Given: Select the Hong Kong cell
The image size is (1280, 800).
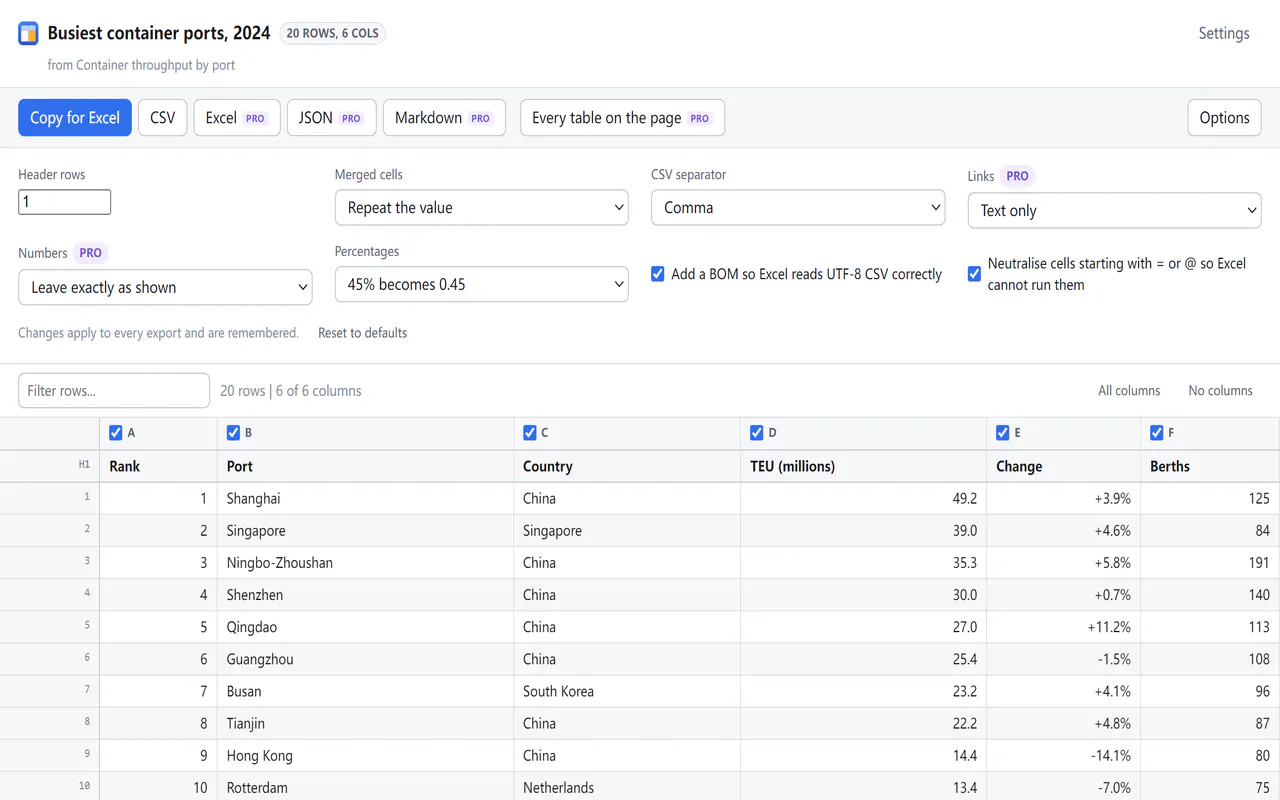Looking at the screenshot, I should (x=365, y=755).
